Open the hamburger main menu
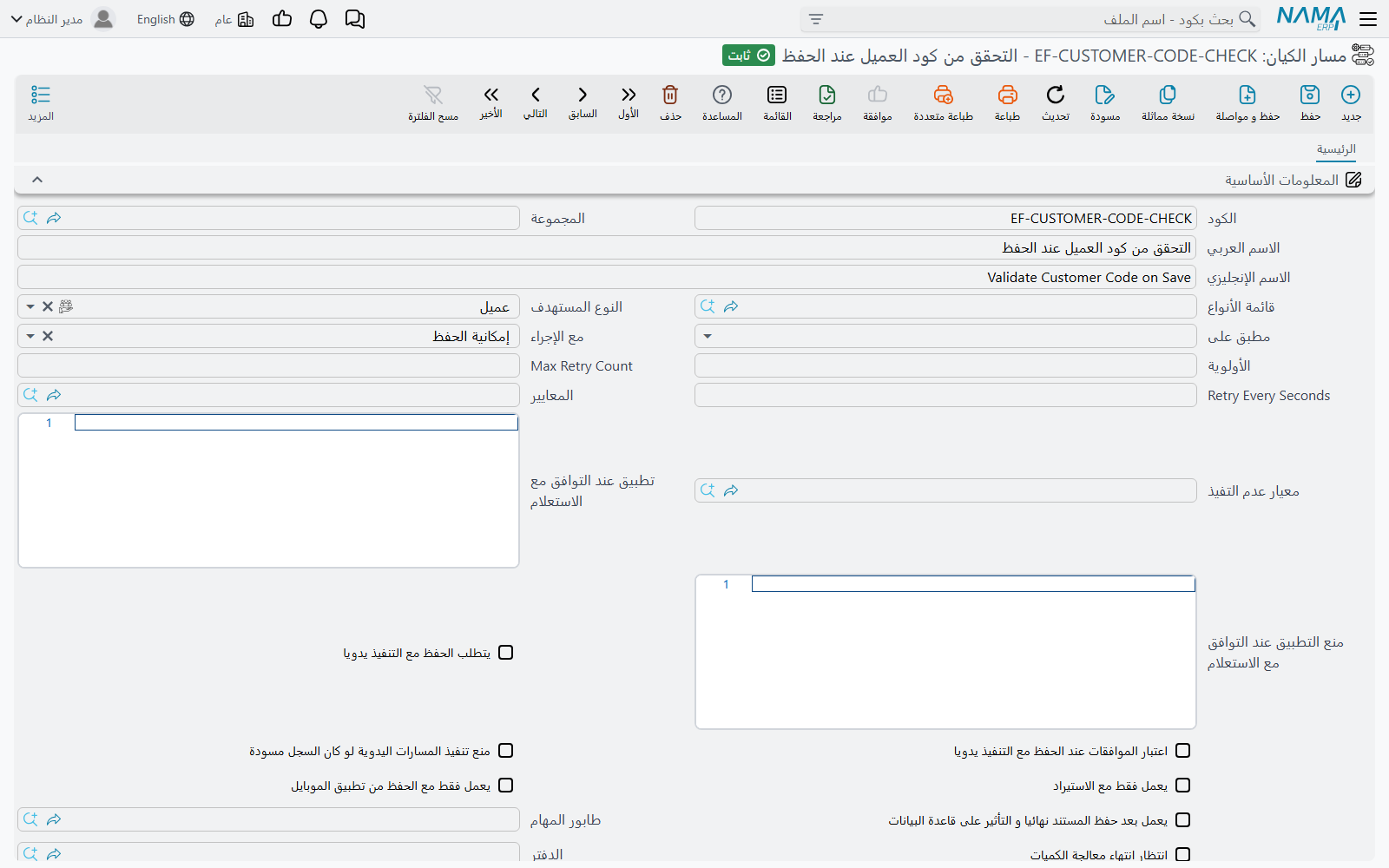This screenshot has height=868, width=1389. pyautogui.click(x=1368, y=19)
